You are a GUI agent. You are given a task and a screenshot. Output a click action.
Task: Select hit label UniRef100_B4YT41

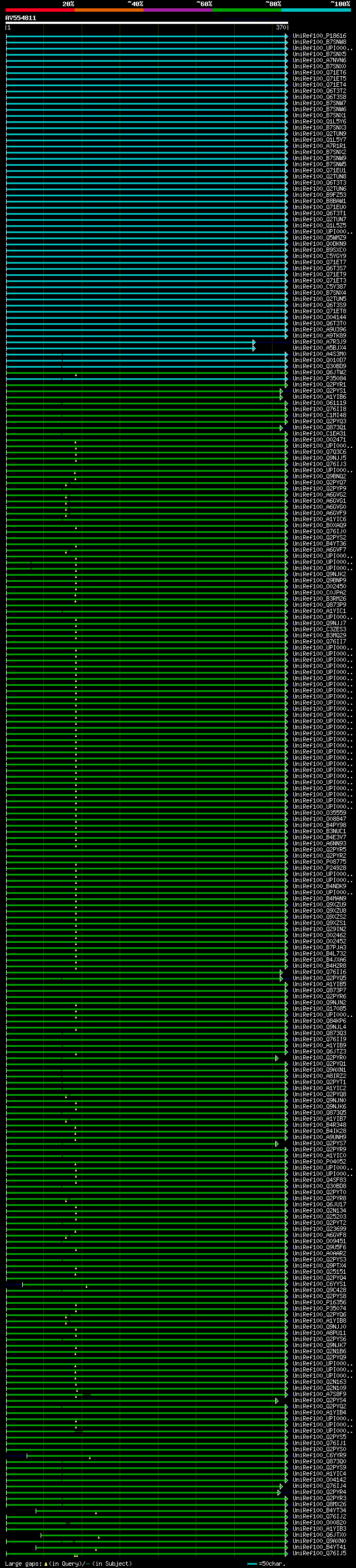pyautogui.click(x=319, y=1546)
